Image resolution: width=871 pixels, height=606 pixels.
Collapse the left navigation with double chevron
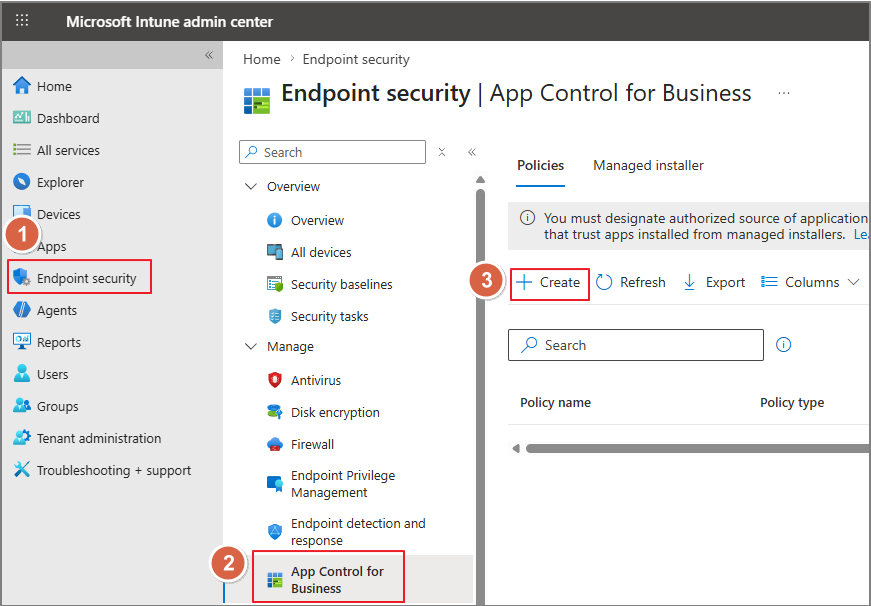[x=209, y=54]
